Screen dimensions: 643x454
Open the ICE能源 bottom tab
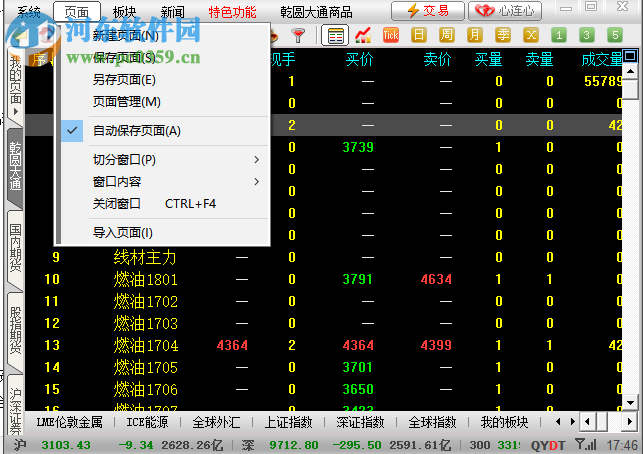coord(147,422)
